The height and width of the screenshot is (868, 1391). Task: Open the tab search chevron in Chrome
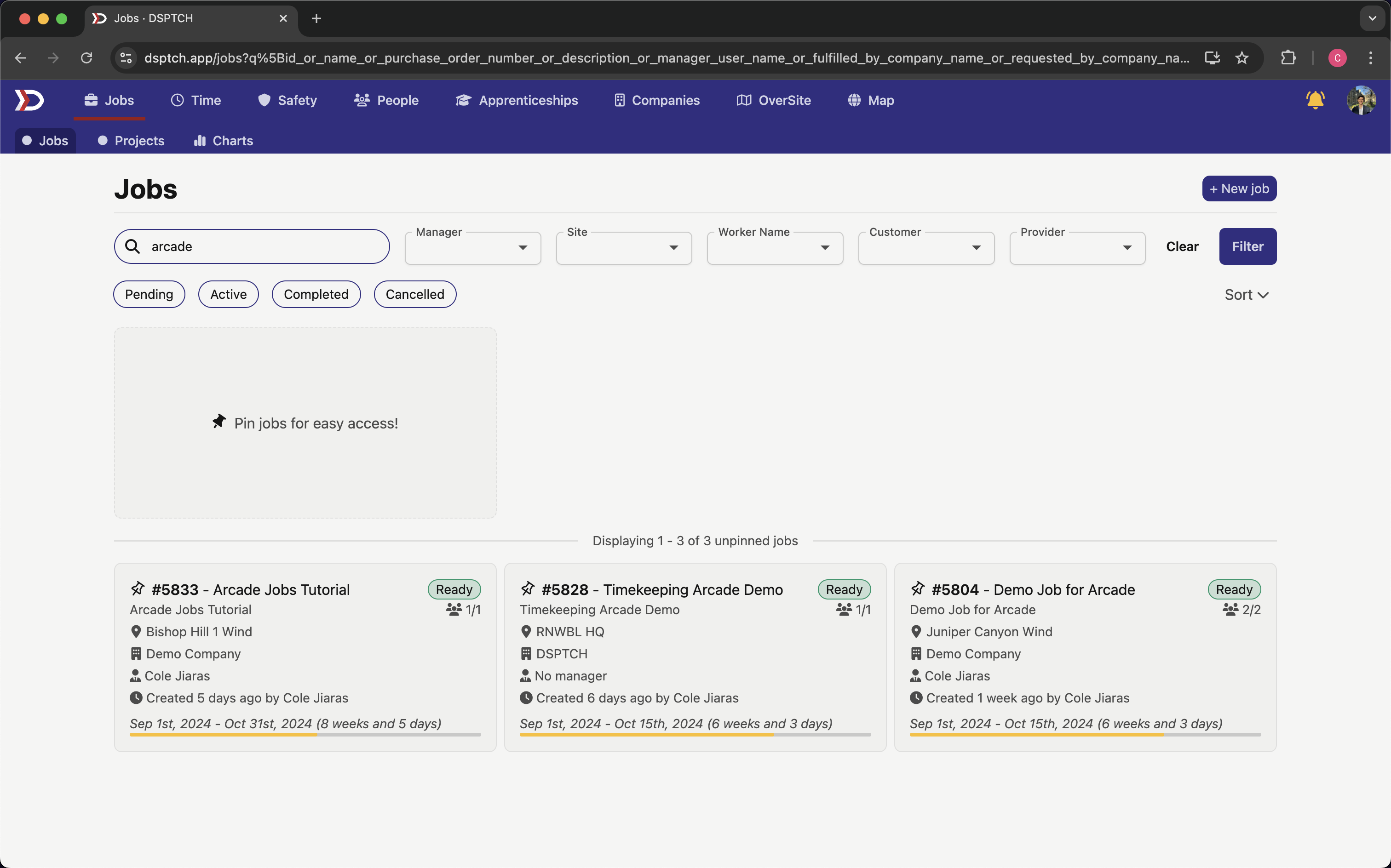click(x=1372, y=18)
